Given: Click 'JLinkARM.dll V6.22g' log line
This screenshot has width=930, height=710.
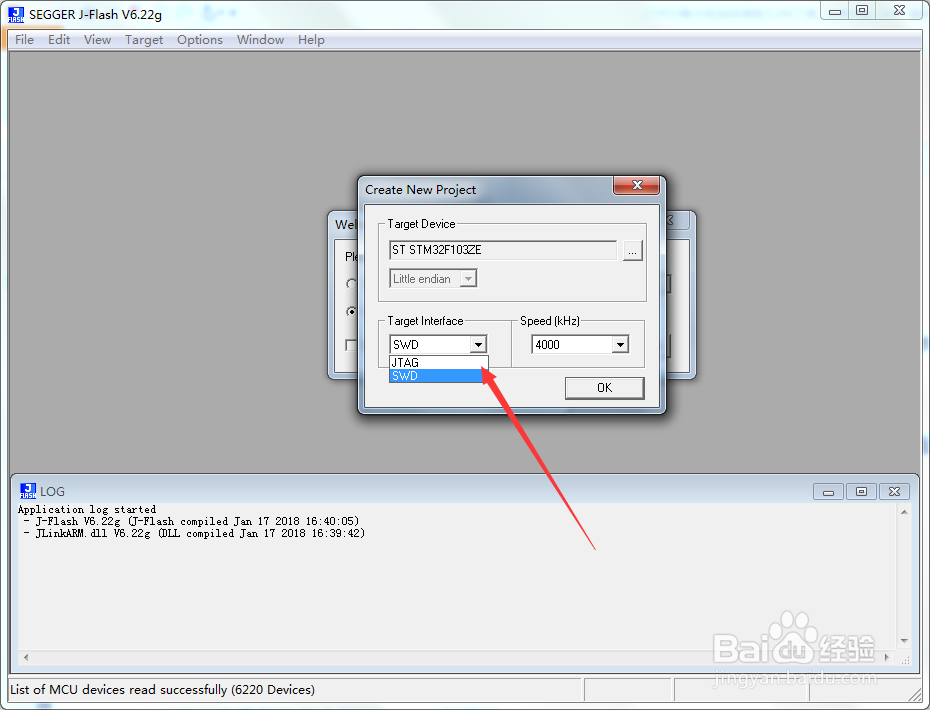Looking at the screenshot, I should pyautogui.click(x=195, y=533).
